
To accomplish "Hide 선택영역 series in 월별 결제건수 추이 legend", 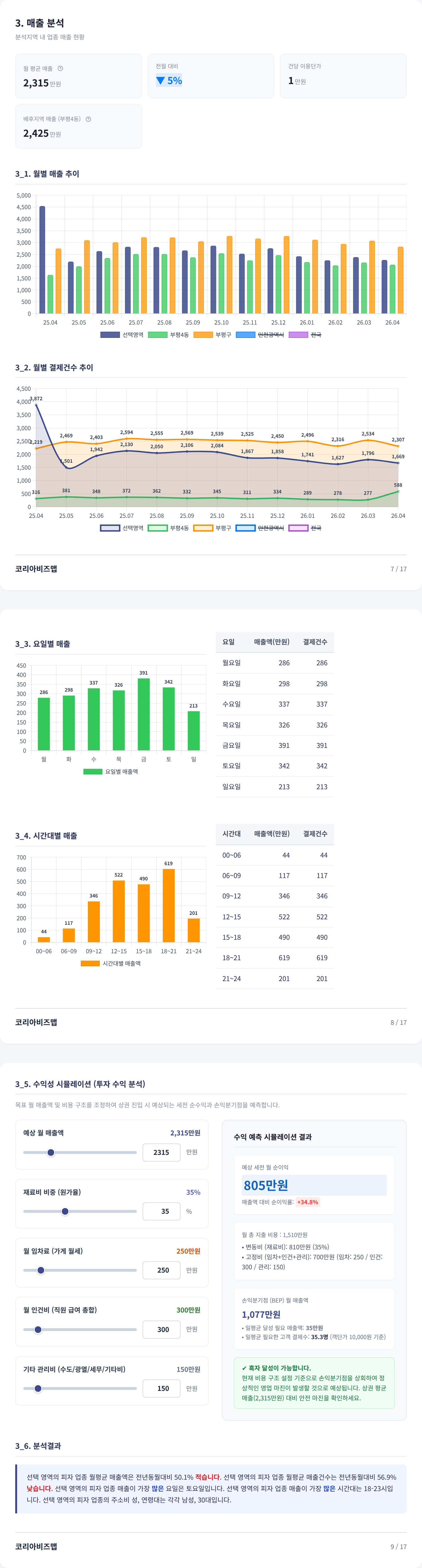I will point(122,528).
